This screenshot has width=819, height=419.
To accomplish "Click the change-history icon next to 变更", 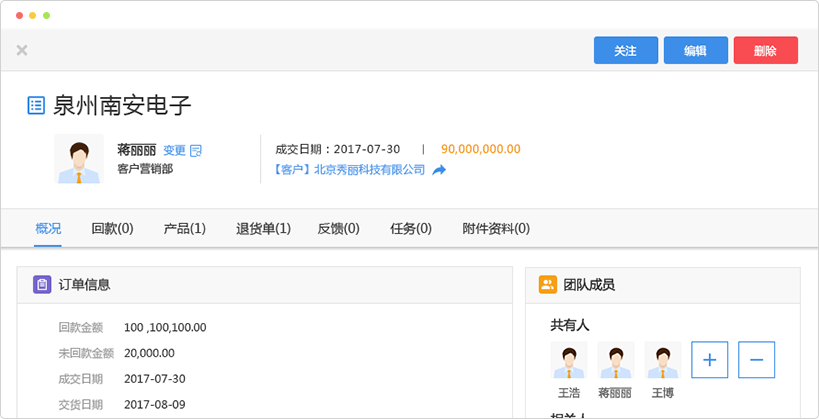I will (x=197, y=151).
